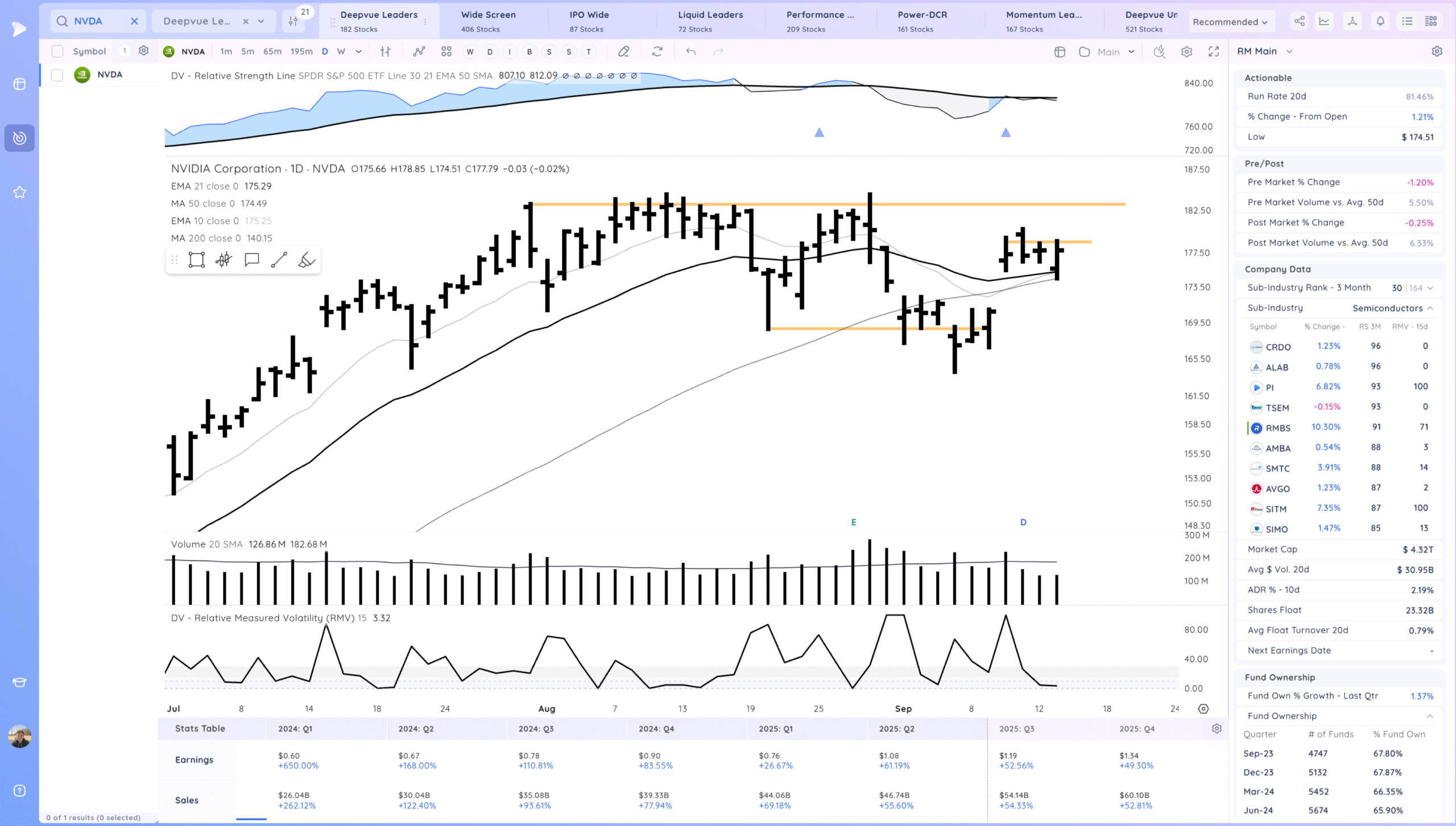The width and height of the screenshot is (1456, 826).
Task: Select the rectangle drawing tool
Action: [x=197, y=260]
